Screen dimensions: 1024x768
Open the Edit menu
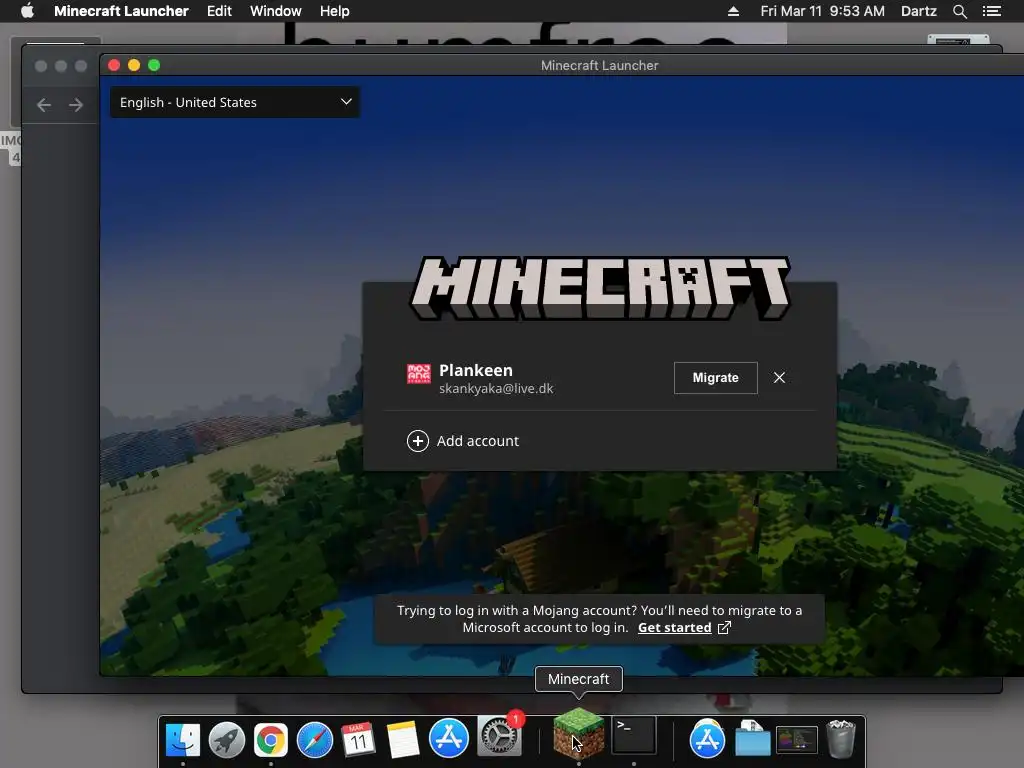[219, 11]
